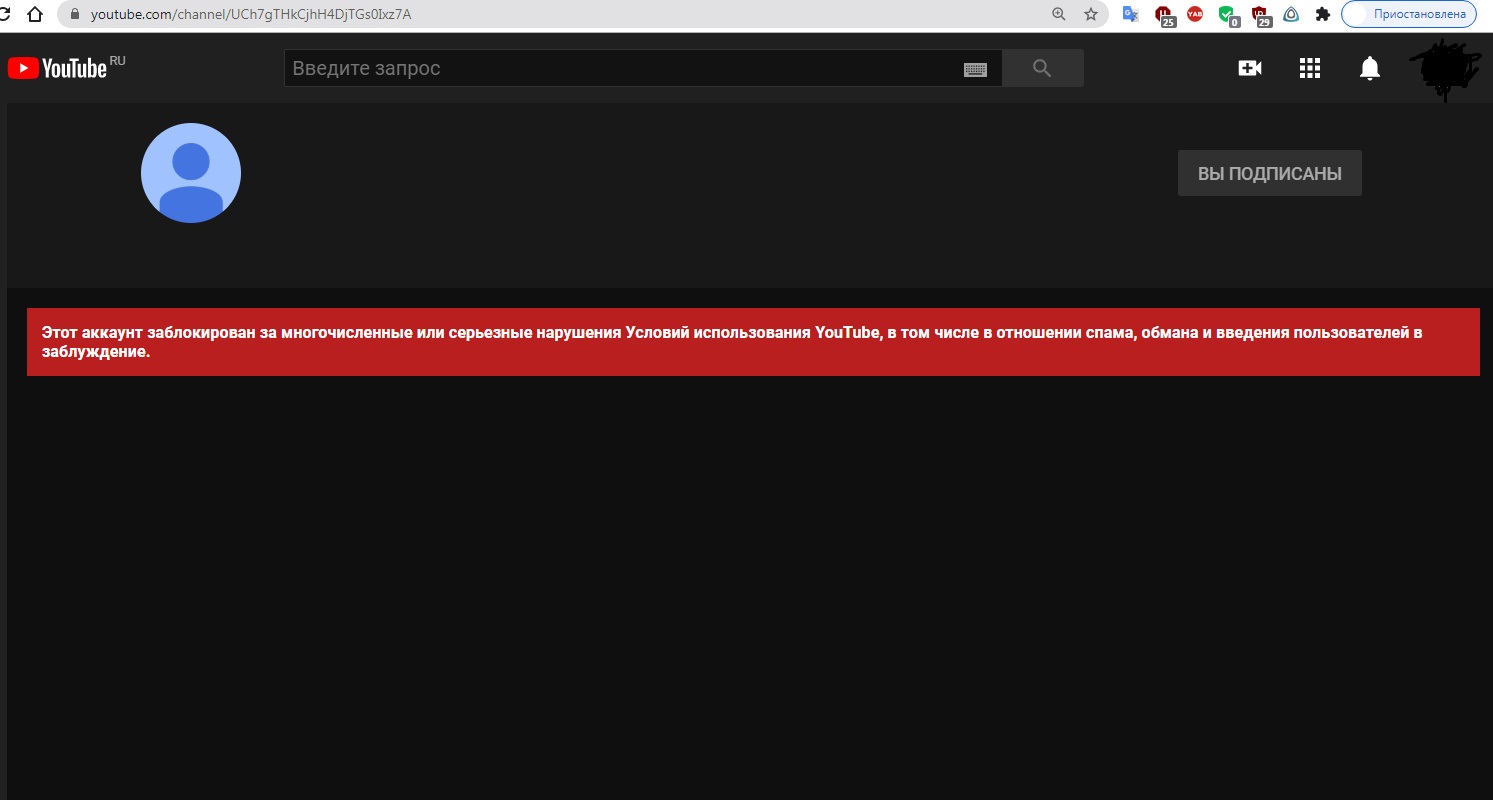Open the green shield extension showing 0
Viewport: 1493px width, 800px height.
1228,15
